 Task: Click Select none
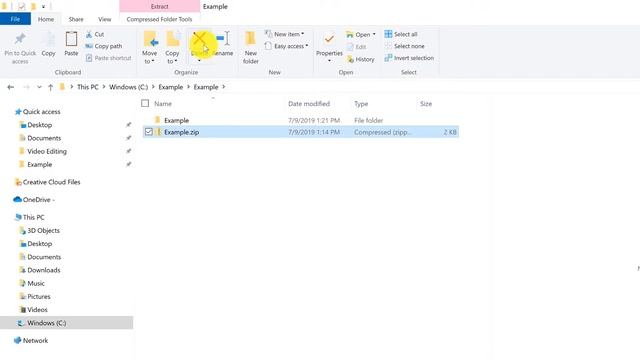(x=404, y=46)
